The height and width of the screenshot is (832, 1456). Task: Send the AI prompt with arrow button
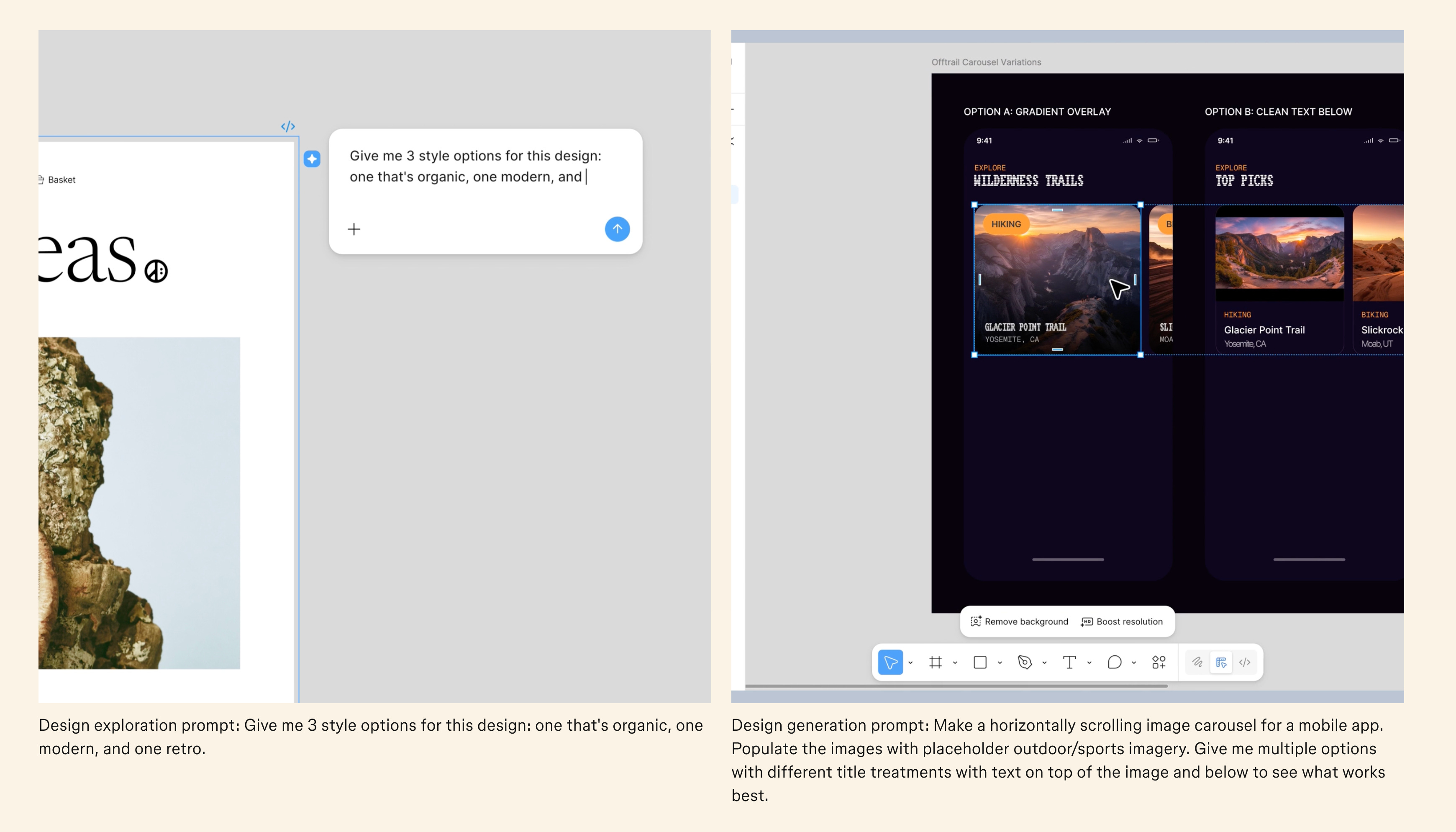click(x=618, y=229)
